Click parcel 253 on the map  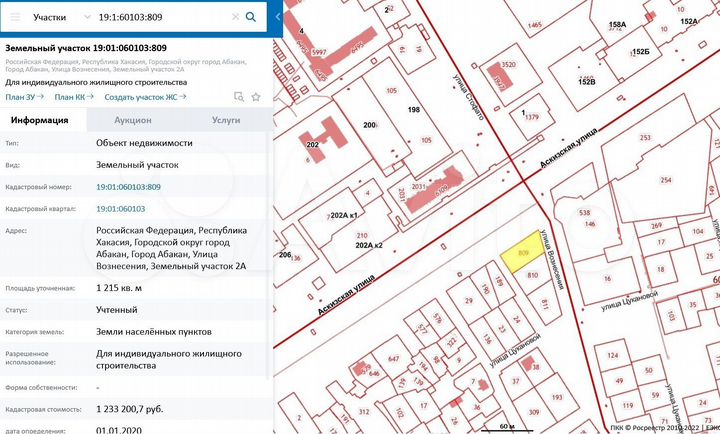pyautogui.click(x=645, y=137)
